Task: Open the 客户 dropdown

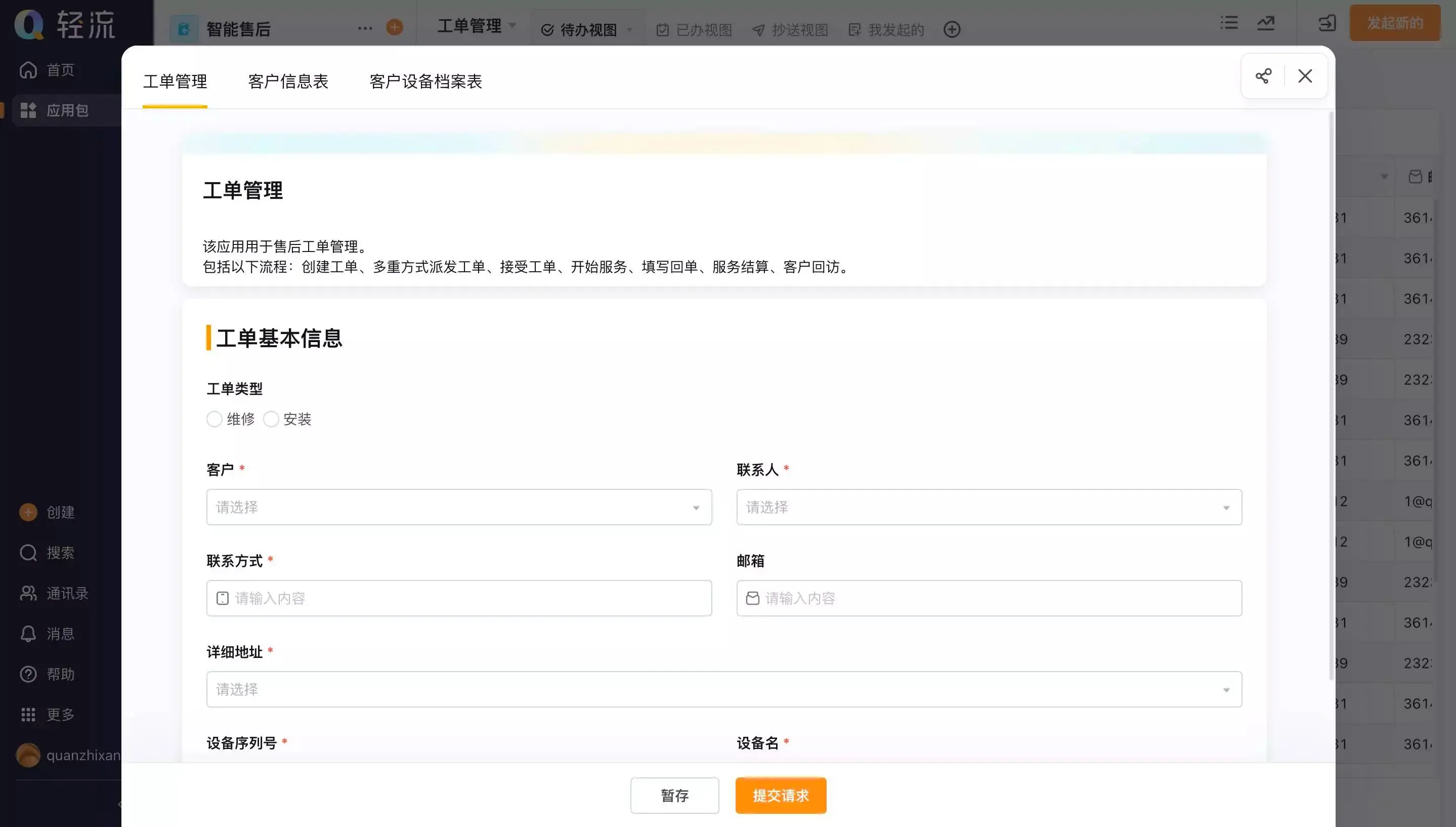Action: (x=459, y=507)
